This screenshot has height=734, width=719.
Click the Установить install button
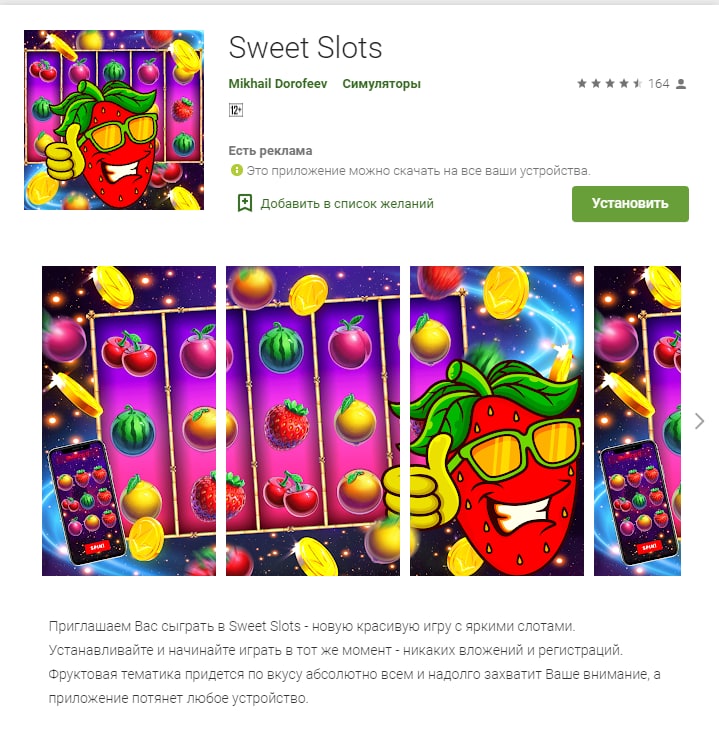pos(630,204)
